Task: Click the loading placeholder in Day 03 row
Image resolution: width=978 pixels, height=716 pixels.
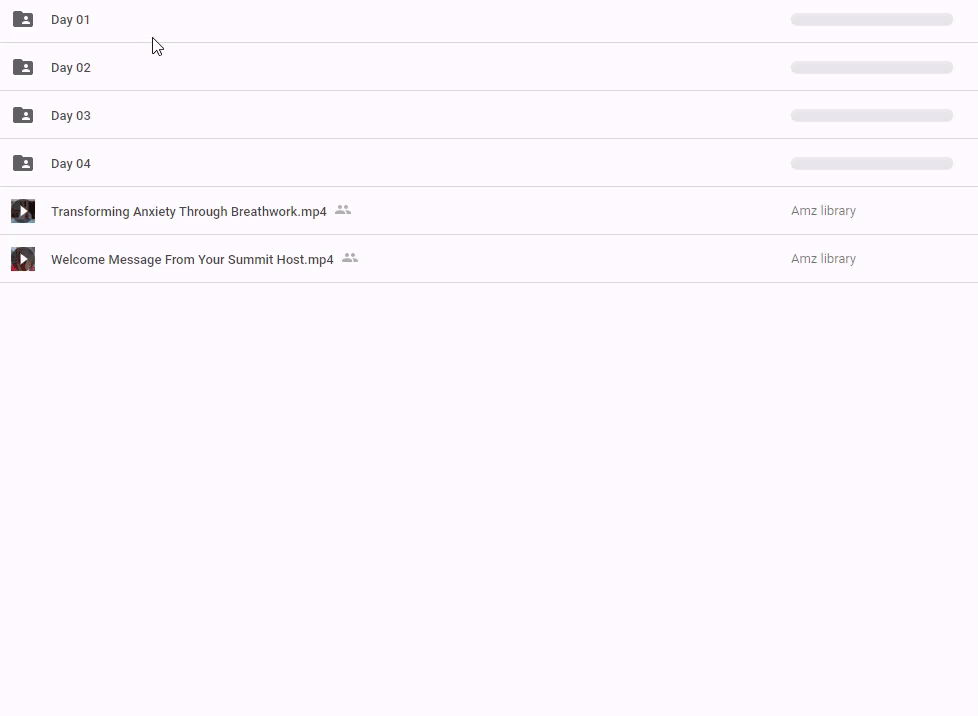Action: click(871, 116)
